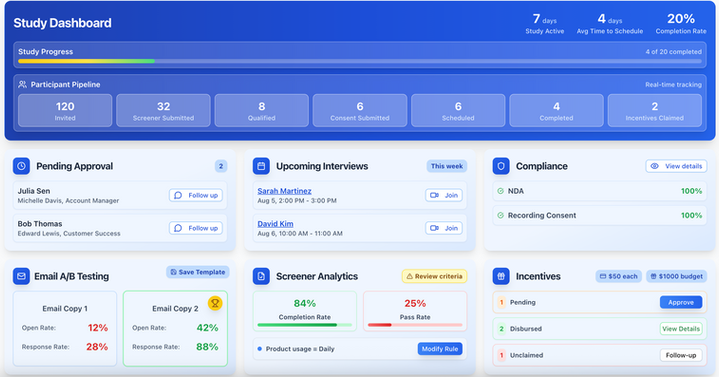Join the David Kim interview

(x=443, y=228)
